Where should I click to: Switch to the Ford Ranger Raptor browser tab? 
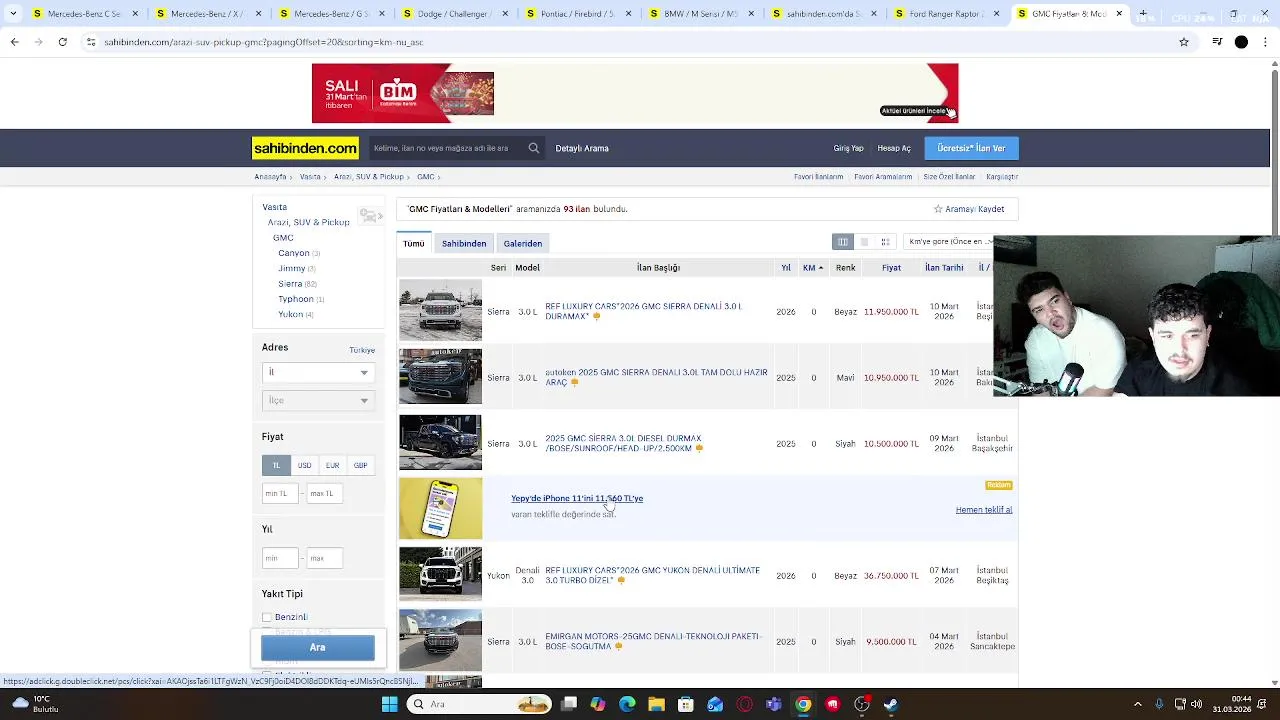[948, 14]
